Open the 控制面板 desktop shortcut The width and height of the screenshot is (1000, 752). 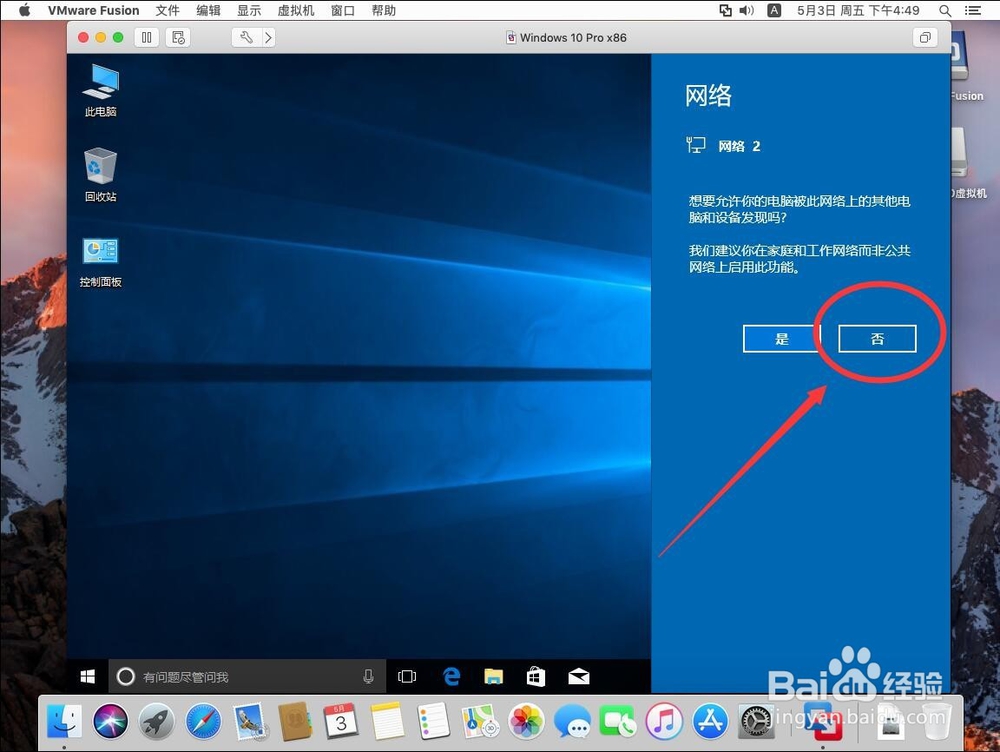pos(100,260)
